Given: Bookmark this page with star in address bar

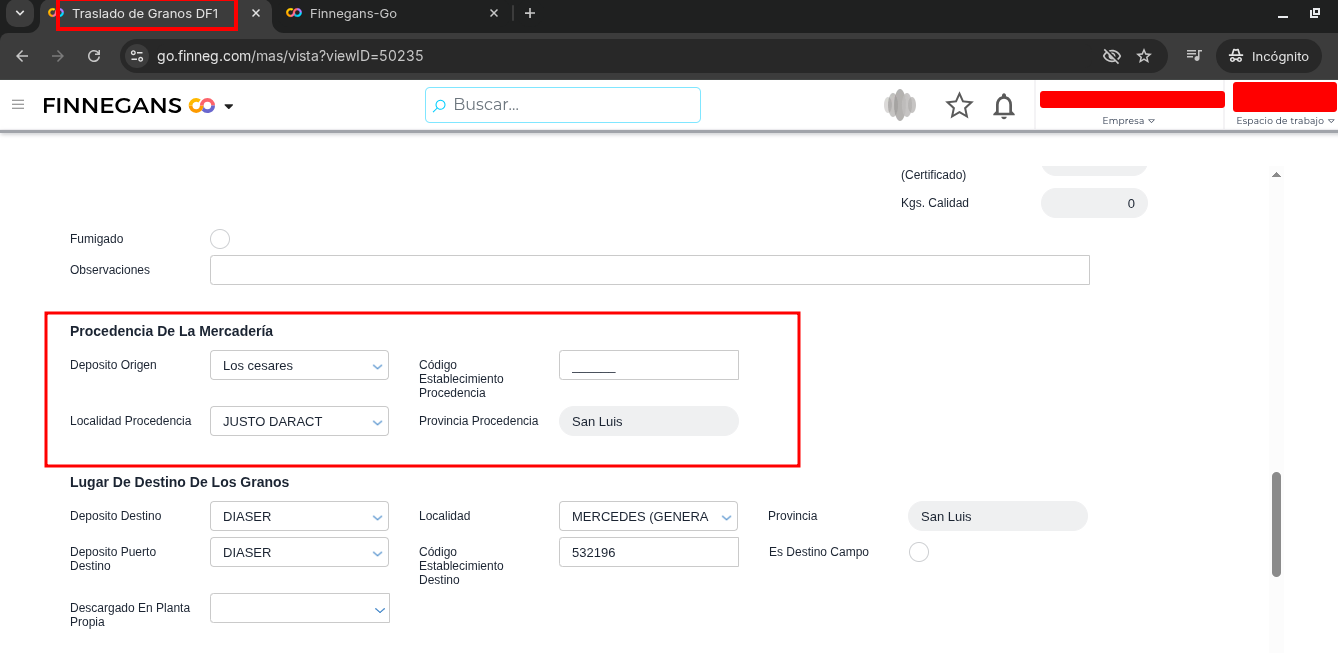Looking at the screenshot, I should coord(1144,56).
